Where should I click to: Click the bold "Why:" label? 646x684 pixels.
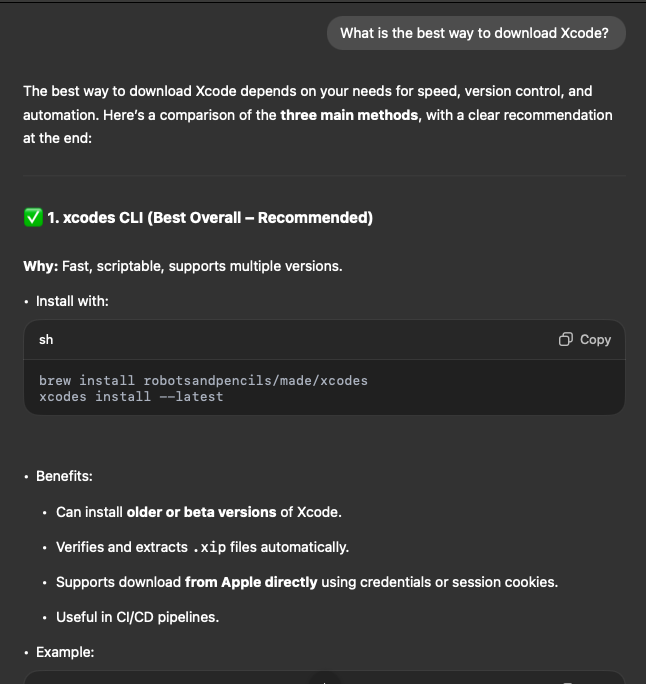41,266
